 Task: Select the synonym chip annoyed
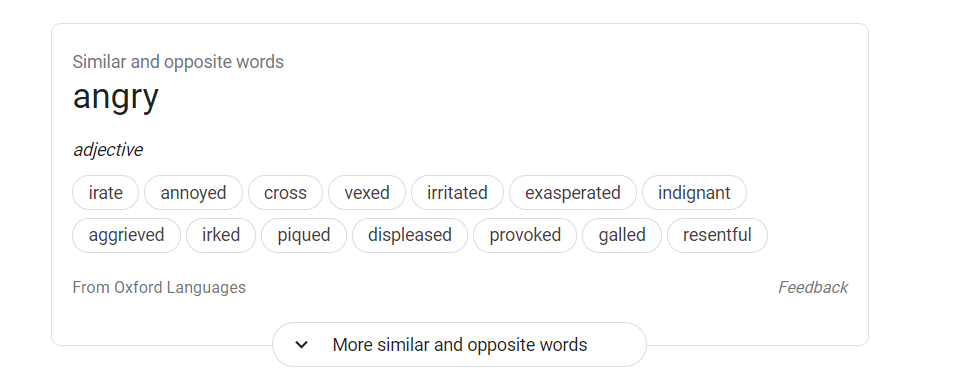tap(194, 192)
